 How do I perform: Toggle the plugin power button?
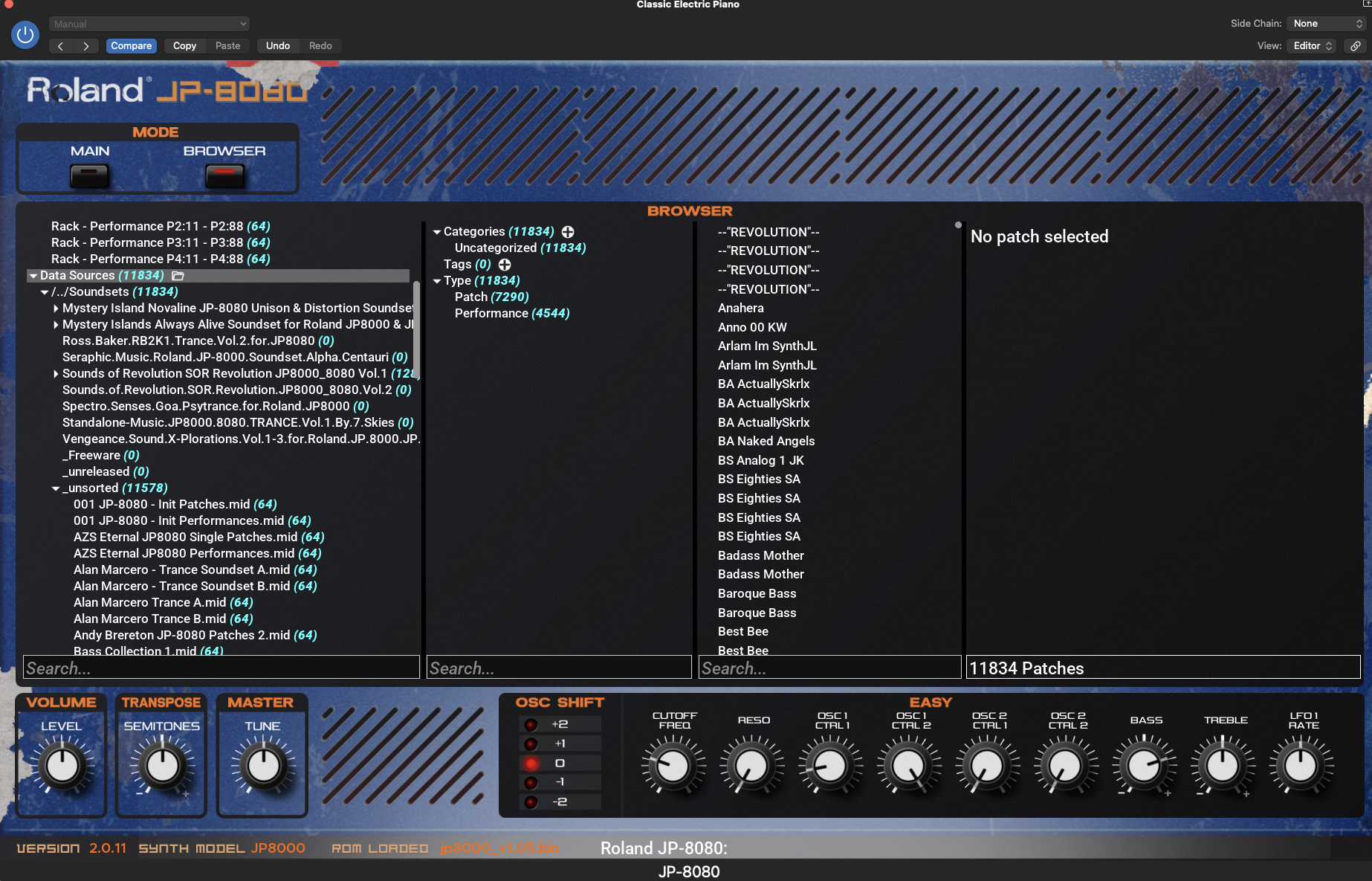tap(25, 34)
